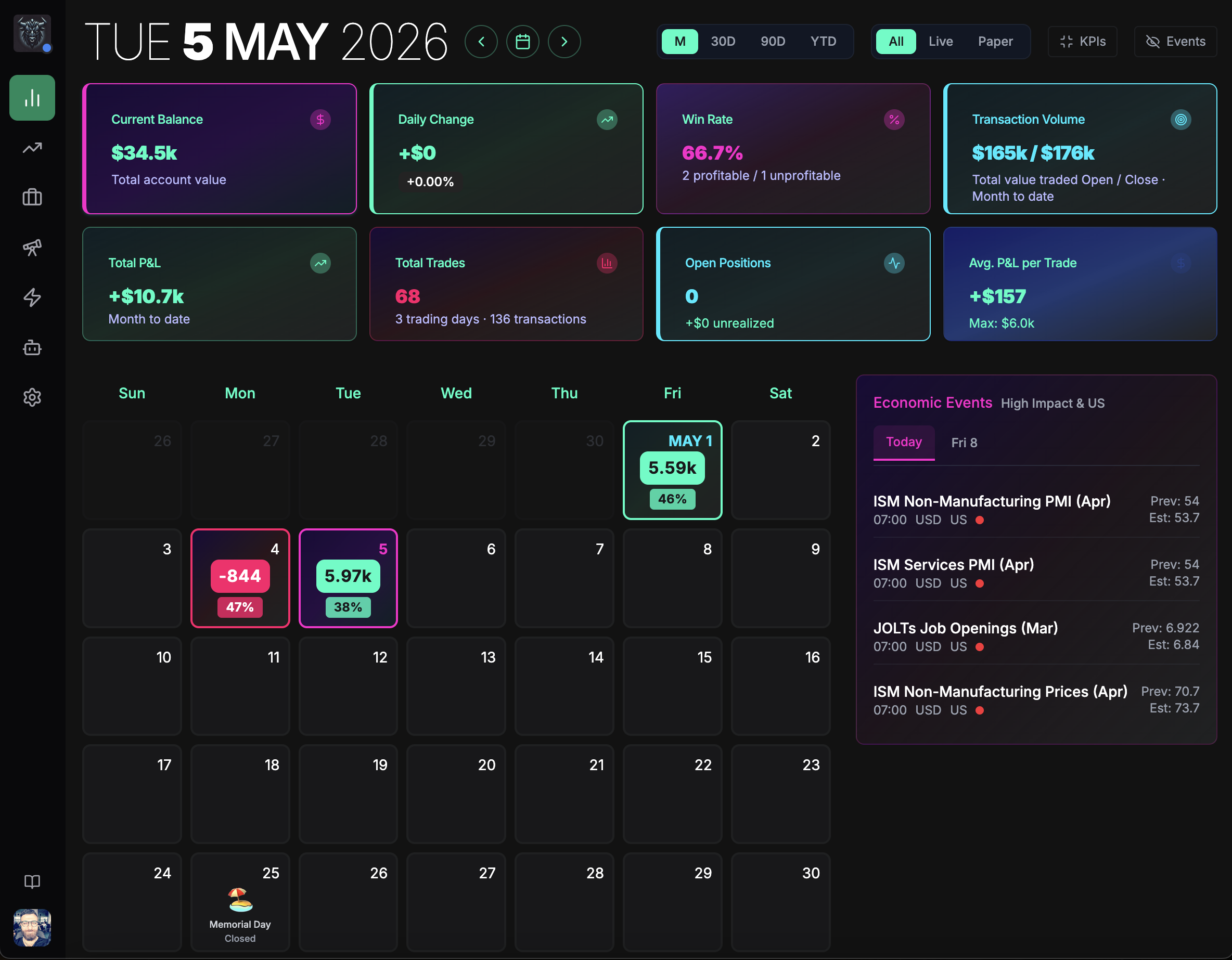Select the Paper account toggle
The image size is (1232, 960).
pos(995,42)
